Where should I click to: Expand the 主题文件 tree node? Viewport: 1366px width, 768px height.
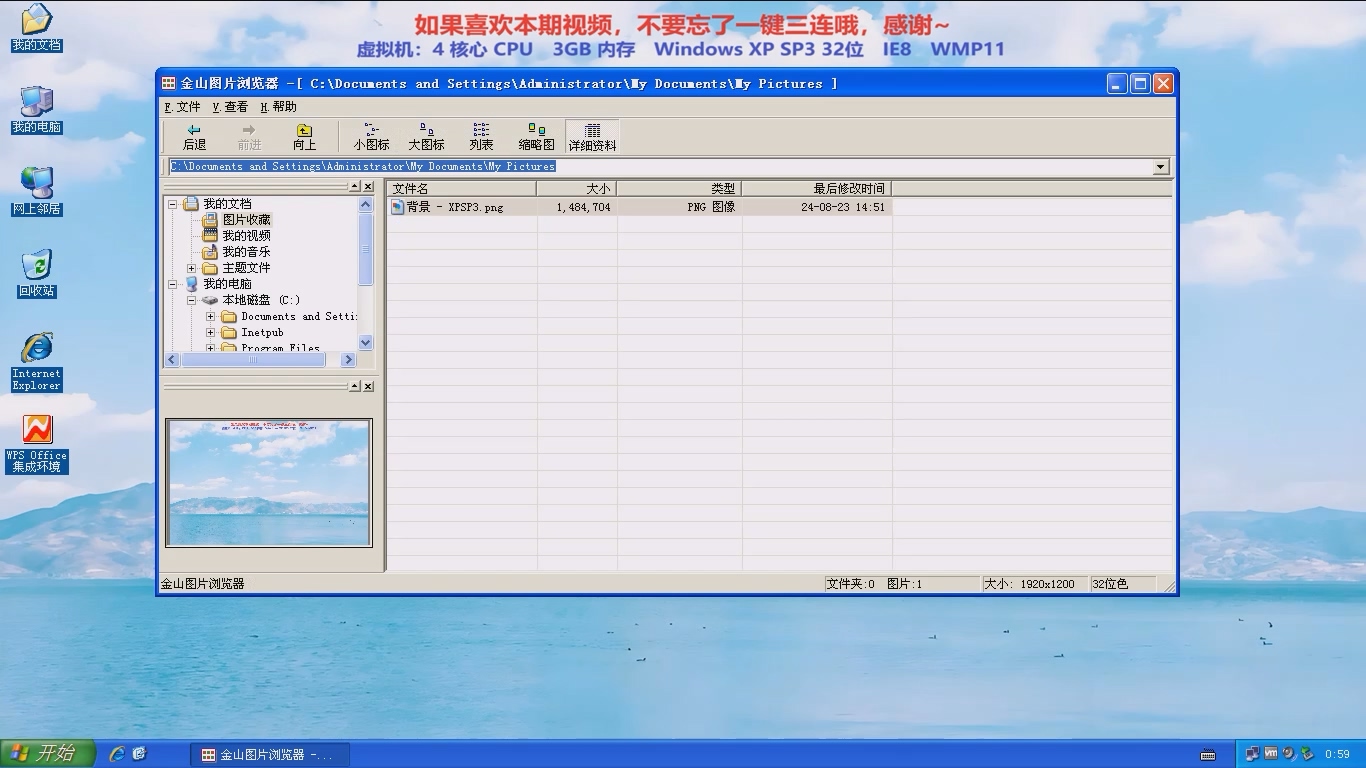[x=191, y=268]
